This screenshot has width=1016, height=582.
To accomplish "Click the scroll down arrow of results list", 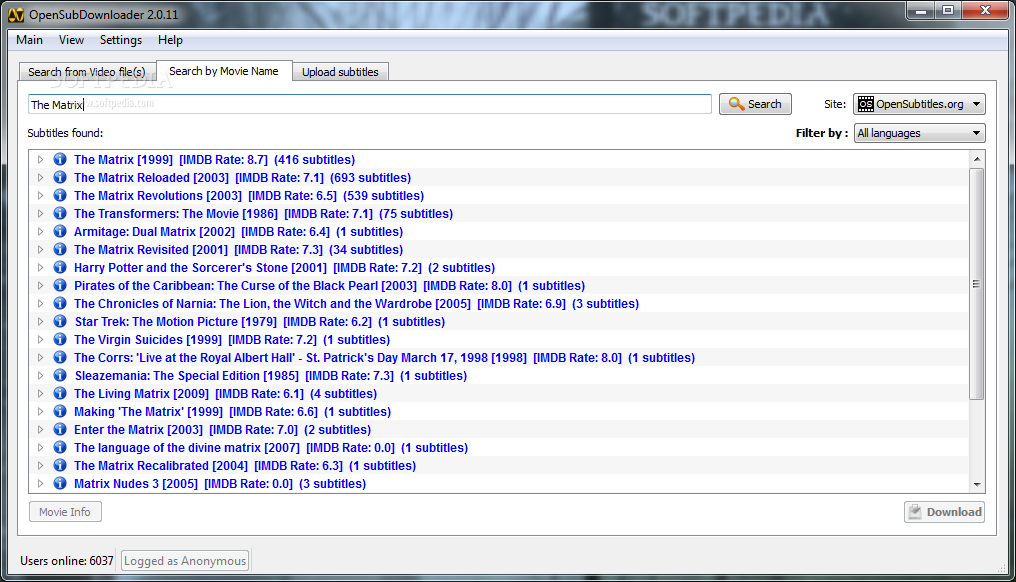I will tap(976, 485).
